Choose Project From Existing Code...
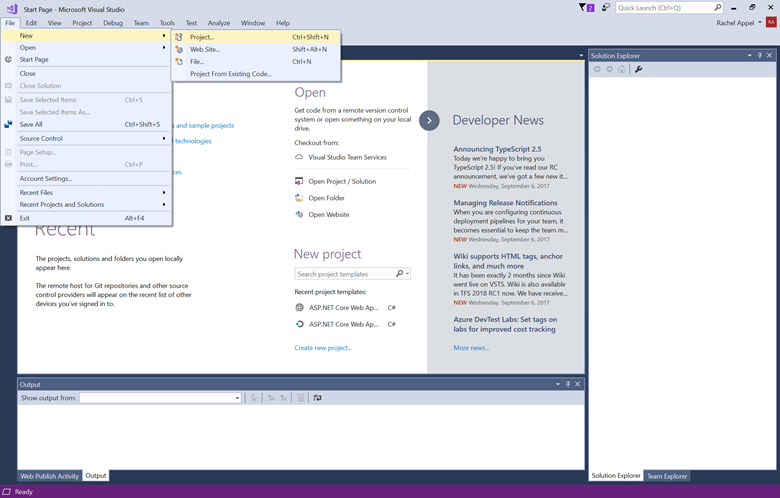Image resolution: width=780 pixels, height=498 pixels. point(256,74)
